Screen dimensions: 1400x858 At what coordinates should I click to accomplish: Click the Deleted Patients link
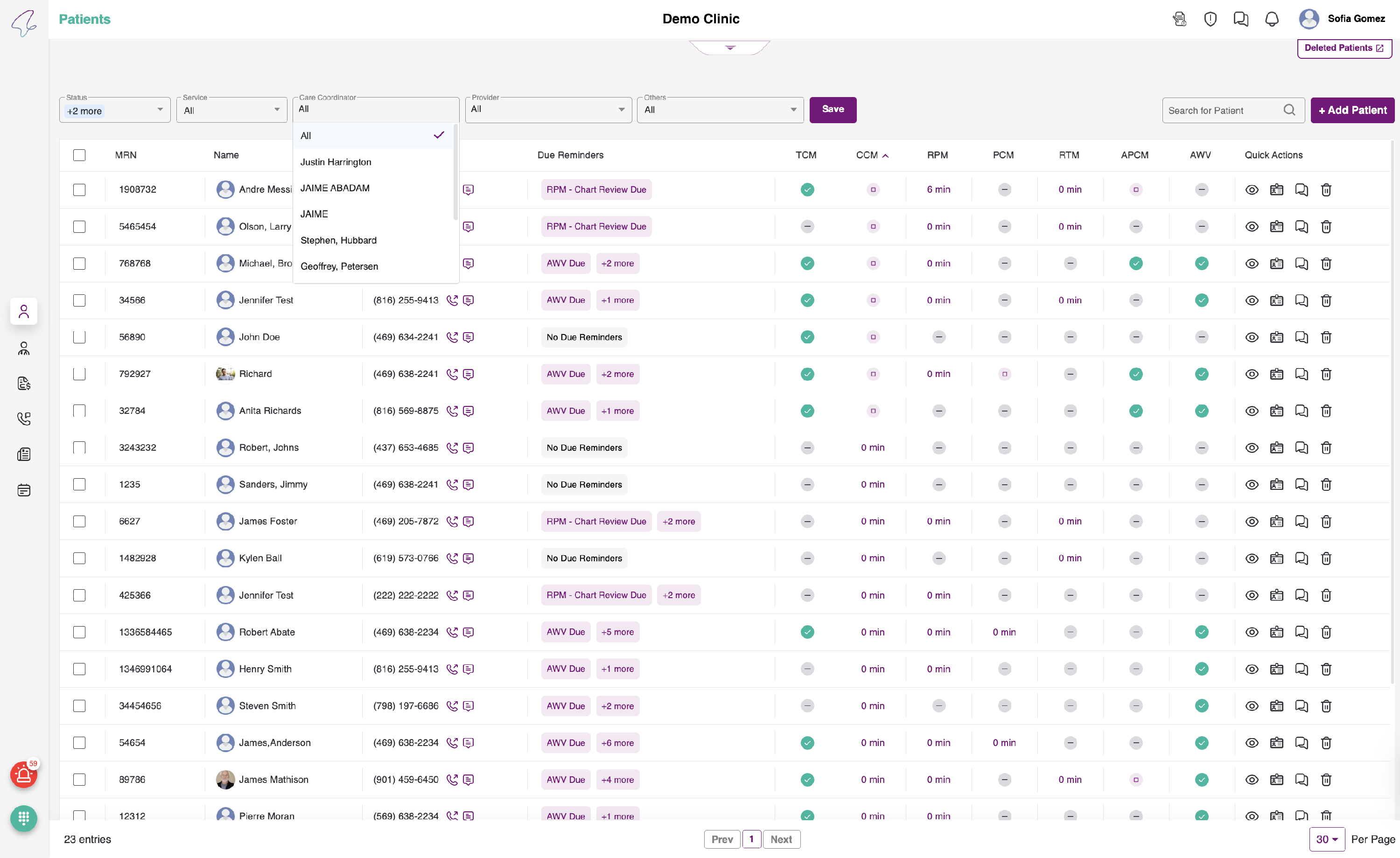[x=1344, y=48]
